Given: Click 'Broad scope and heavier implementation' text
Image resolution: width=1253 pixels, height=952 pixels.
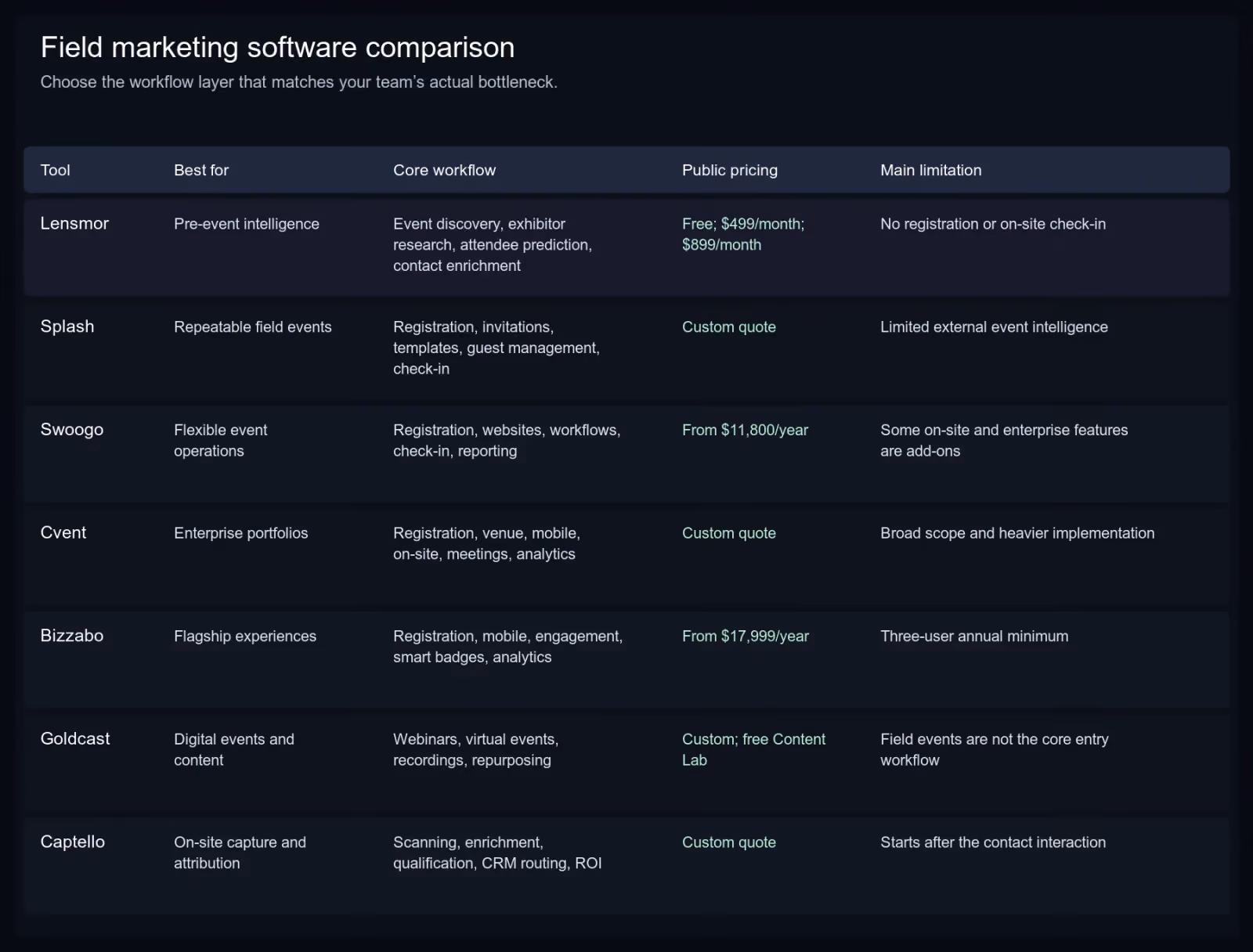Looking at the screenshot, I should pos(1017,533).
